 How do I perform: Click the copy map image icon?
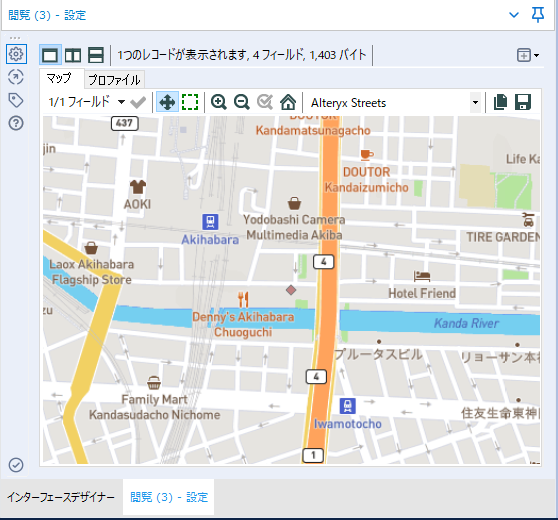coord(500,102)
